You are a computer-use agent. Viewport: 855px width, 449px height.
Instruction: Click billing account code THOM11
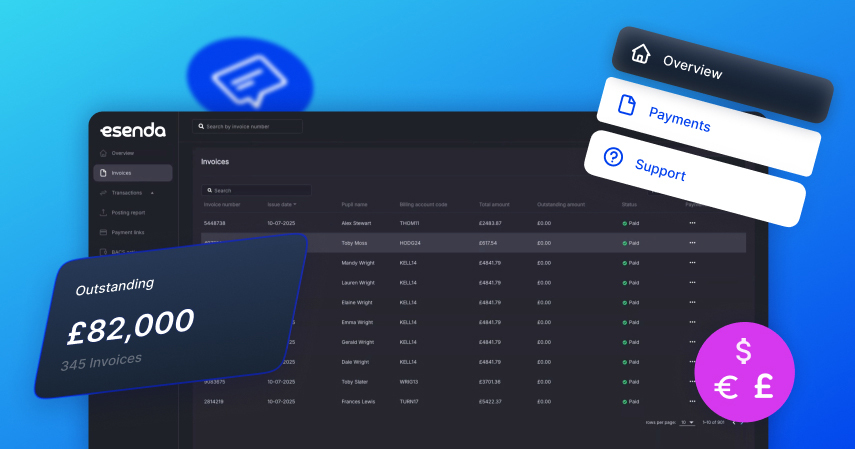tap(409, 223)
